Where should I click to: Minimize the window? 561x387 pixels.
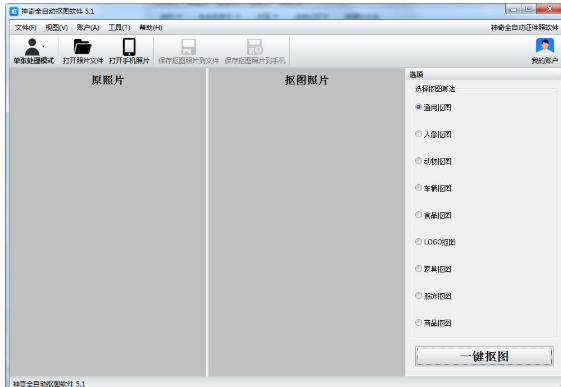(x=514, y=9)
